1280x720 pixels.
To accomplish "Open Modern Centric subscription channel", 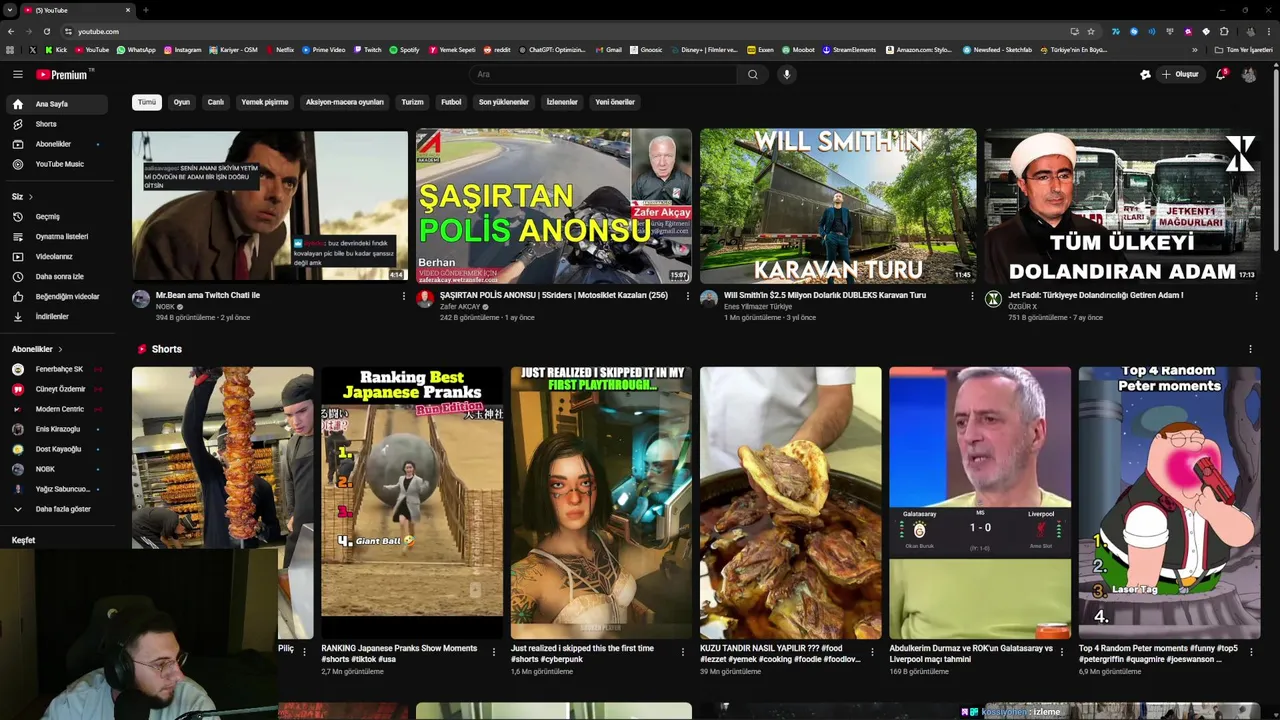I will (x=58, y=409).
